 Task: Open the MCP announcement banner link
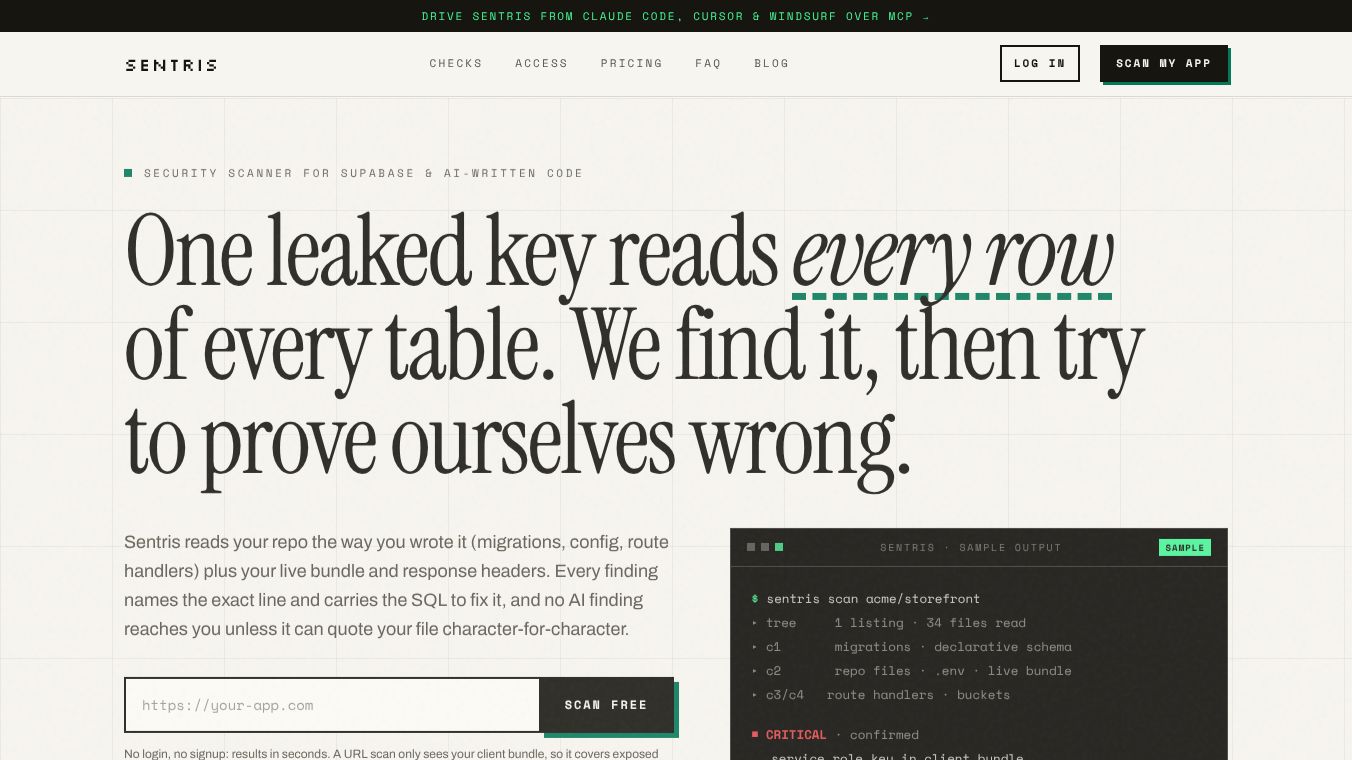pos(676,16)
